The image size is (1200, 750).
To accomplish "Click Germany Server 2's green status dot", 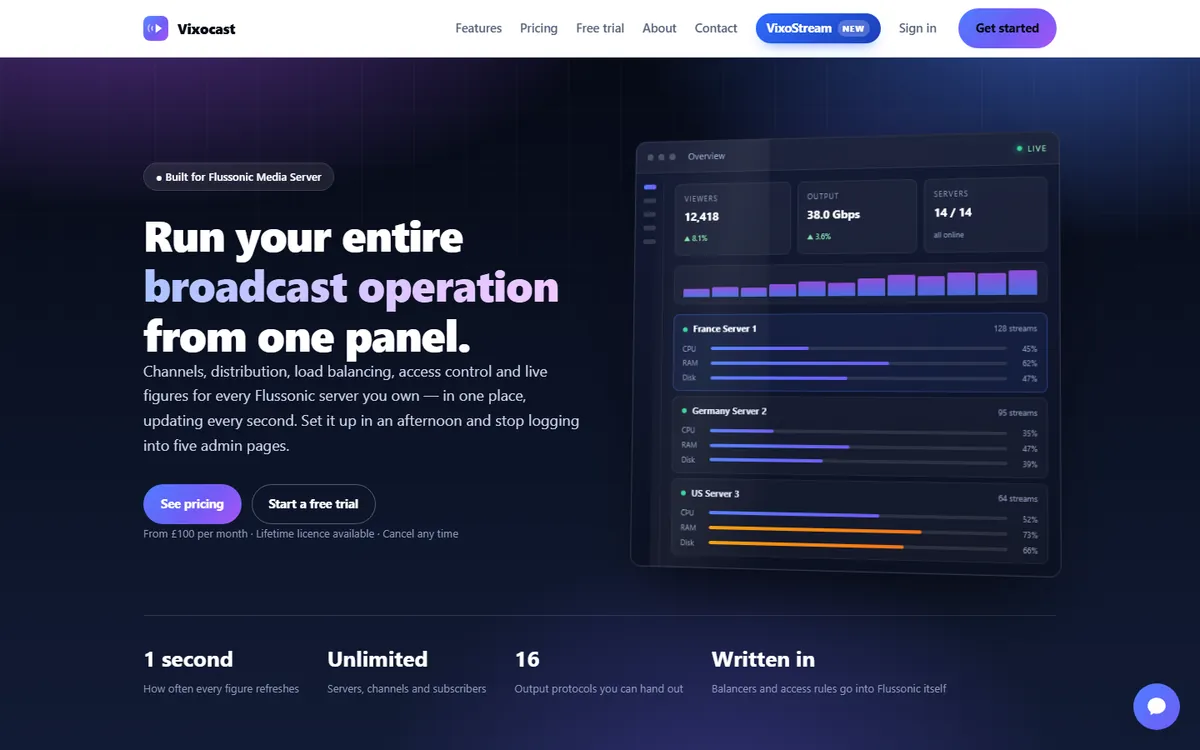I will coord(684,411).
